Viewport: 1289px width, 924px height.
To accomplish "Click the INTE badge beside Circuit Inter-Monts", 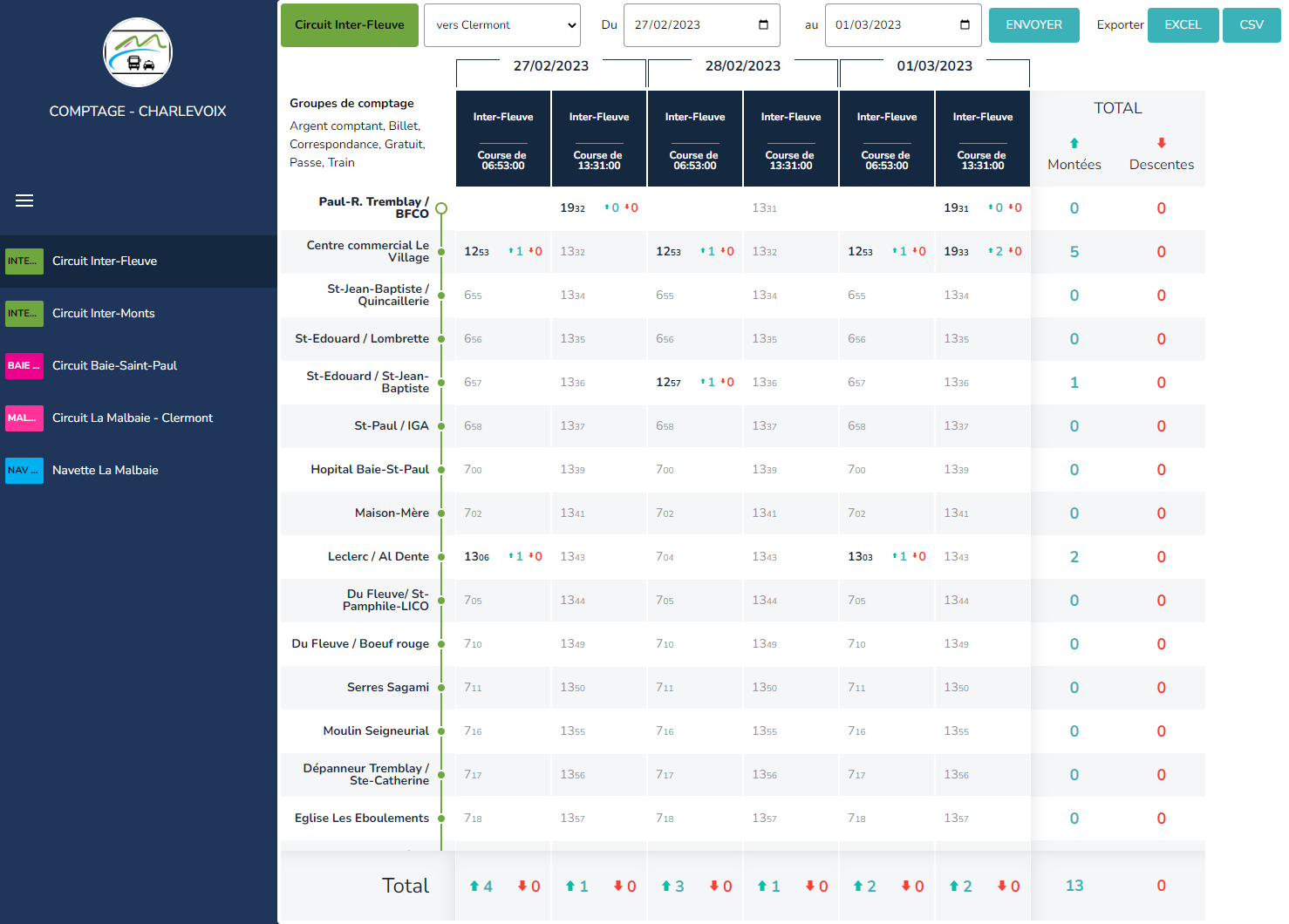I will (x=24, y=314).
